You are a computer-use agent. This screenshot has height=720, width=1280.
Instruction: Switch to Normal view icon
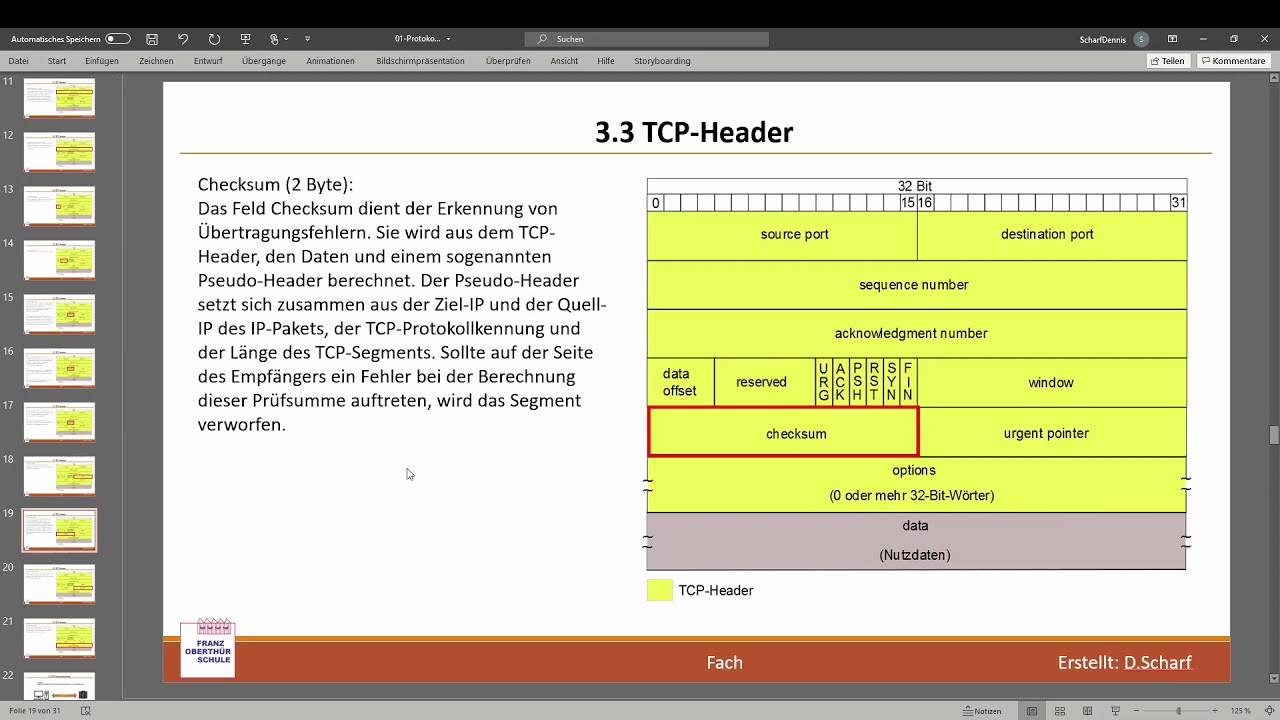1032,711
